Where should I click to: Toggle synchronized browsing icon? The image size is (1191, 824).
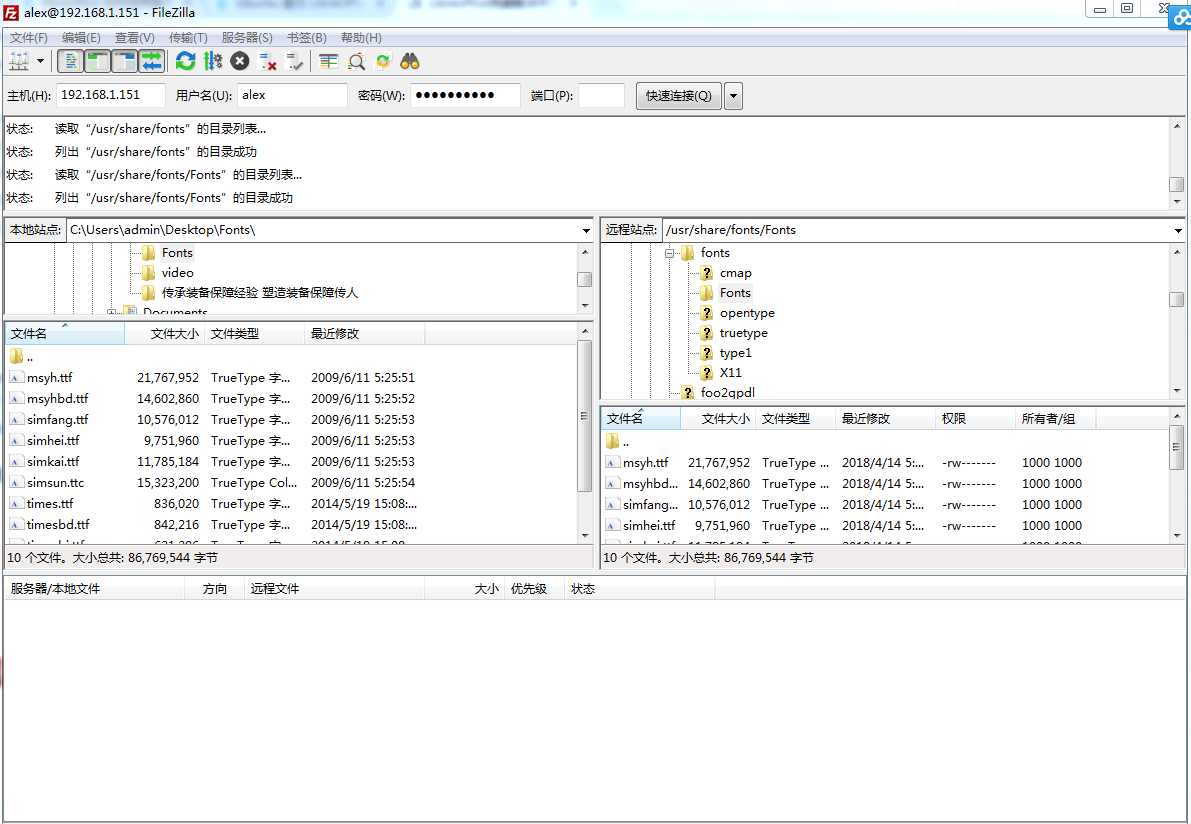click(x=383, y=62)
